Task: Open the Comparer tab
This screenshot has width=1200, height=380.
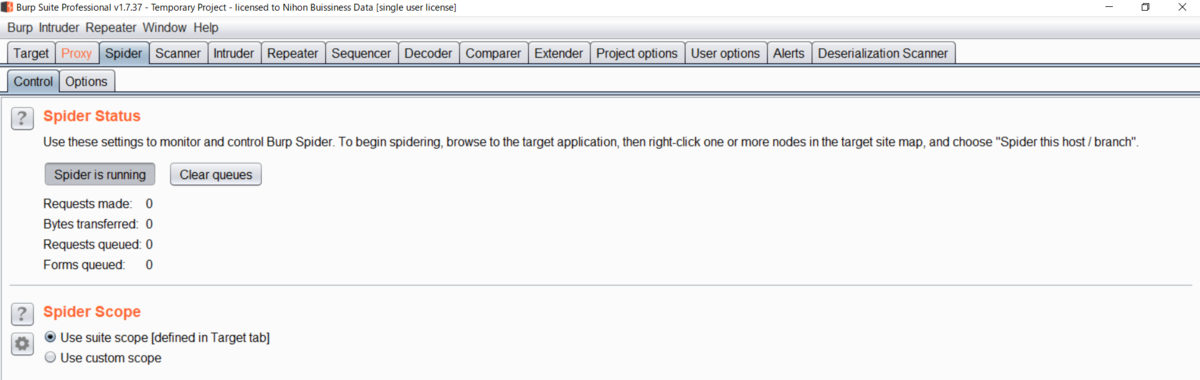Action: point(493,53)
